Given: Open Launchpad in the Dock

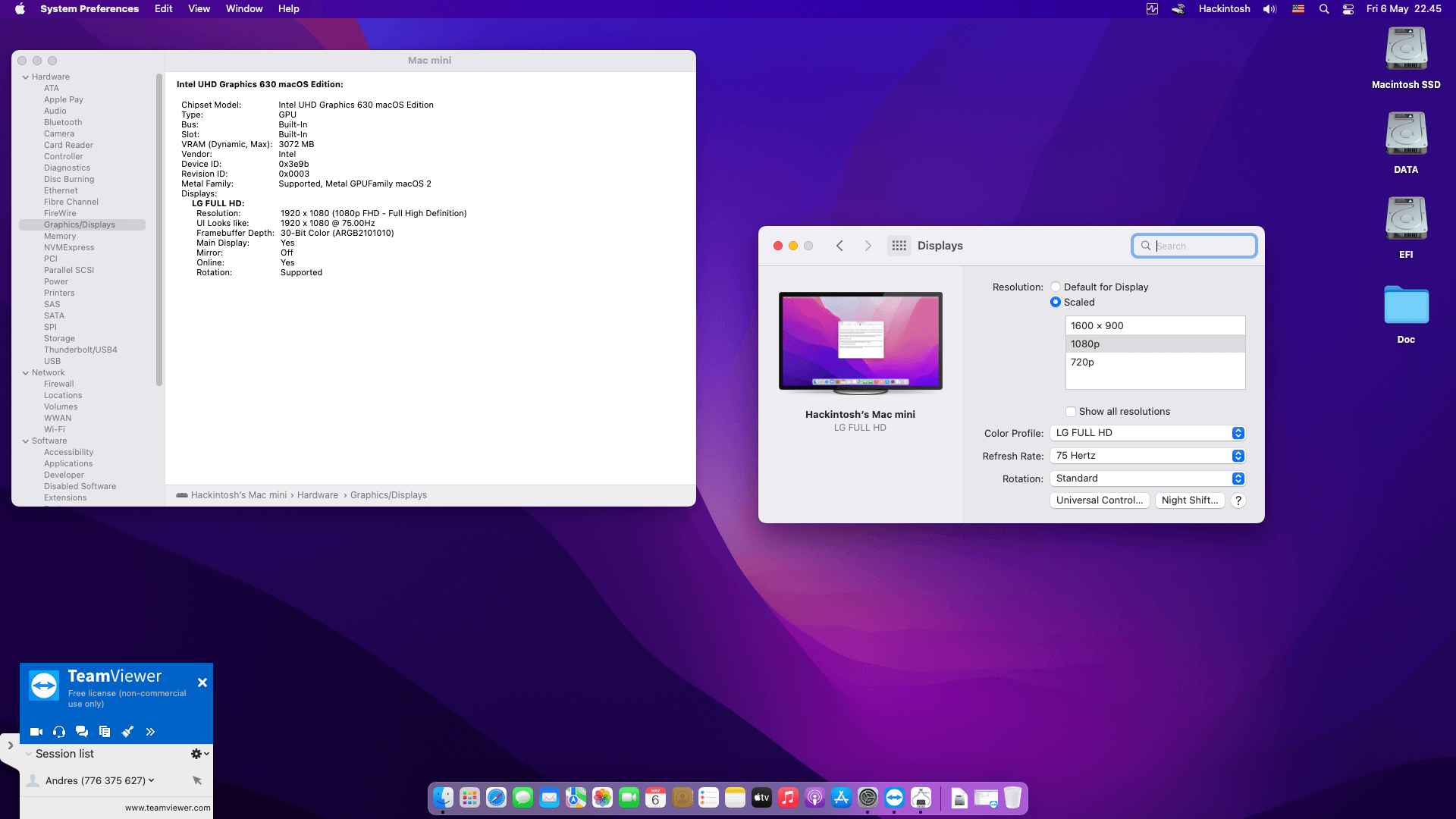Looking at the screenshot, I should (x=469, y=798).
